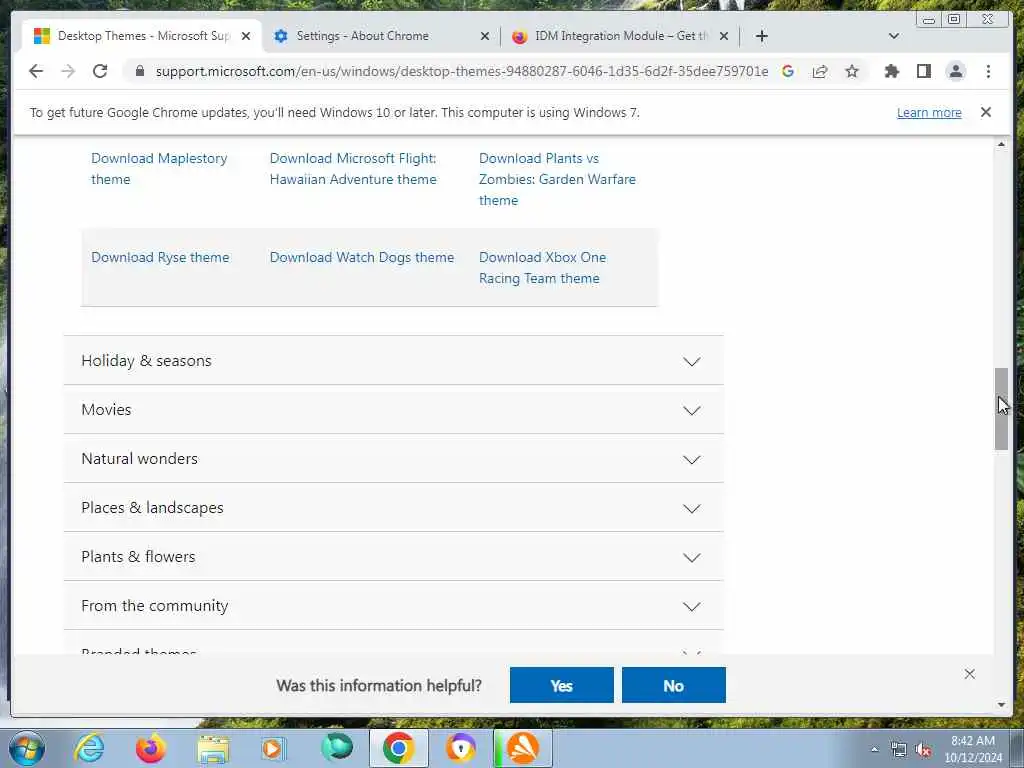Bookmark this tab with the star icon
Image resolution: width=1024 pixels, height=768 pixels.
click(x=852, y=71)
